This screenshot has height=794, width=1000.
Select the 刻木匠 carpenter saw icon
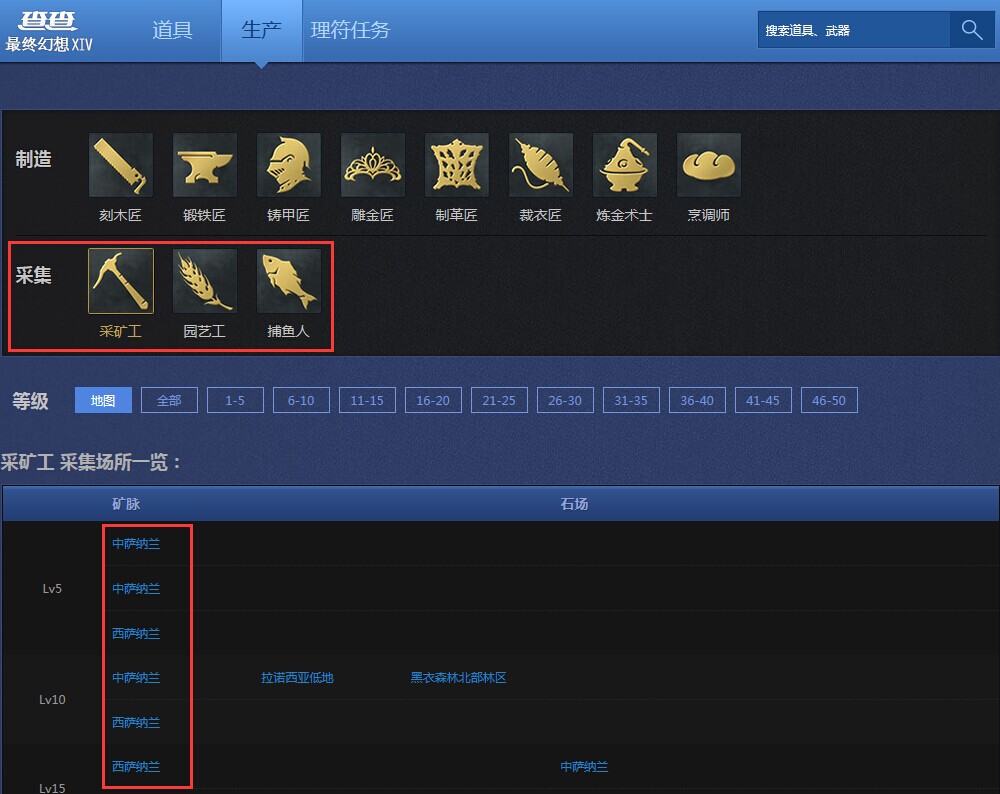point(121,165)
